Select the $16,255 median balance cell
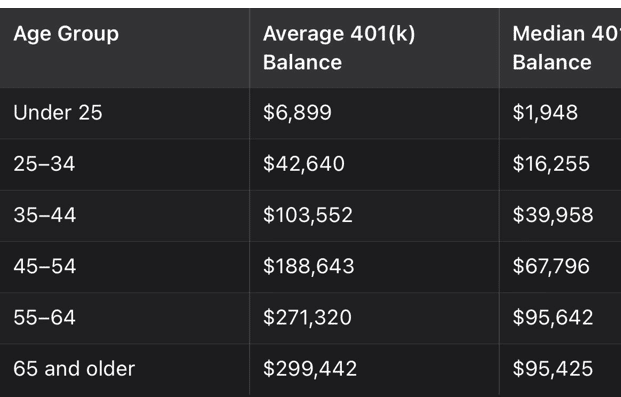 [x=551, y=164]
